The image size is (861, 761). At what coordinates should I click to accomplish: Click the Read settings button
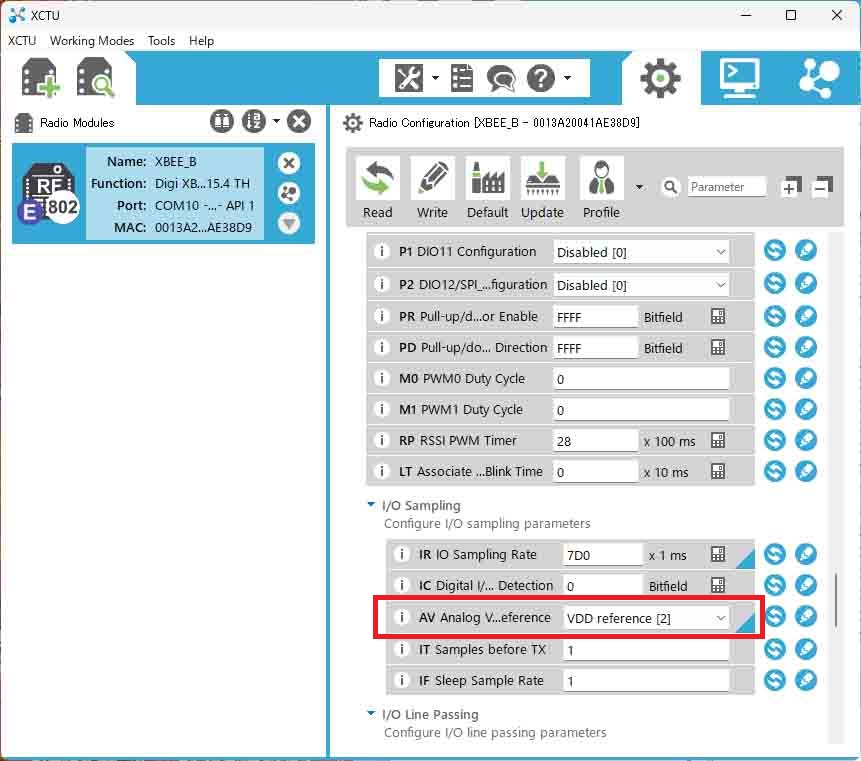(378, 188)
